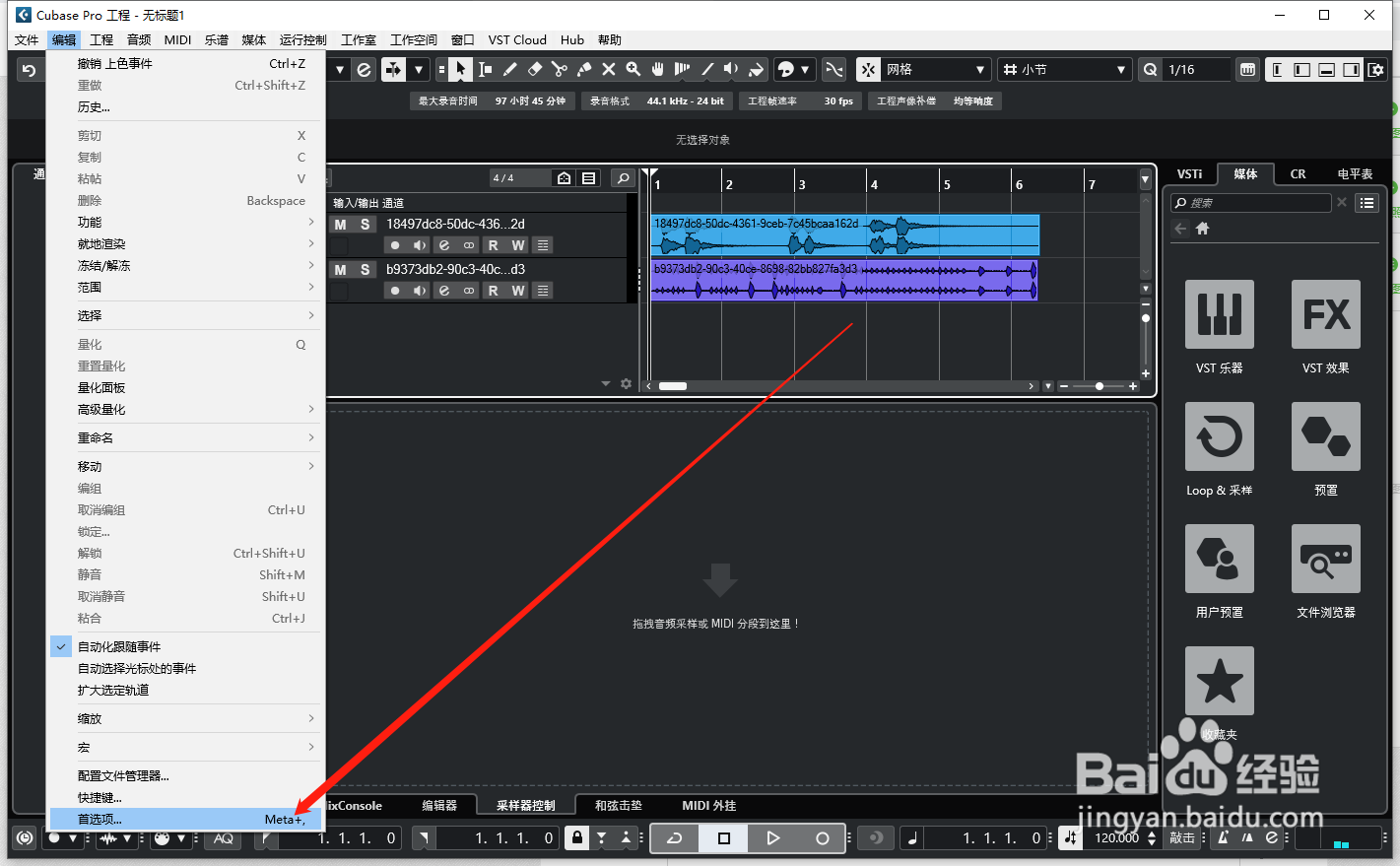This screenshot has height=866, width=1400.
Task: Choose 首选项... from the Edit menu
Action: 186,820
